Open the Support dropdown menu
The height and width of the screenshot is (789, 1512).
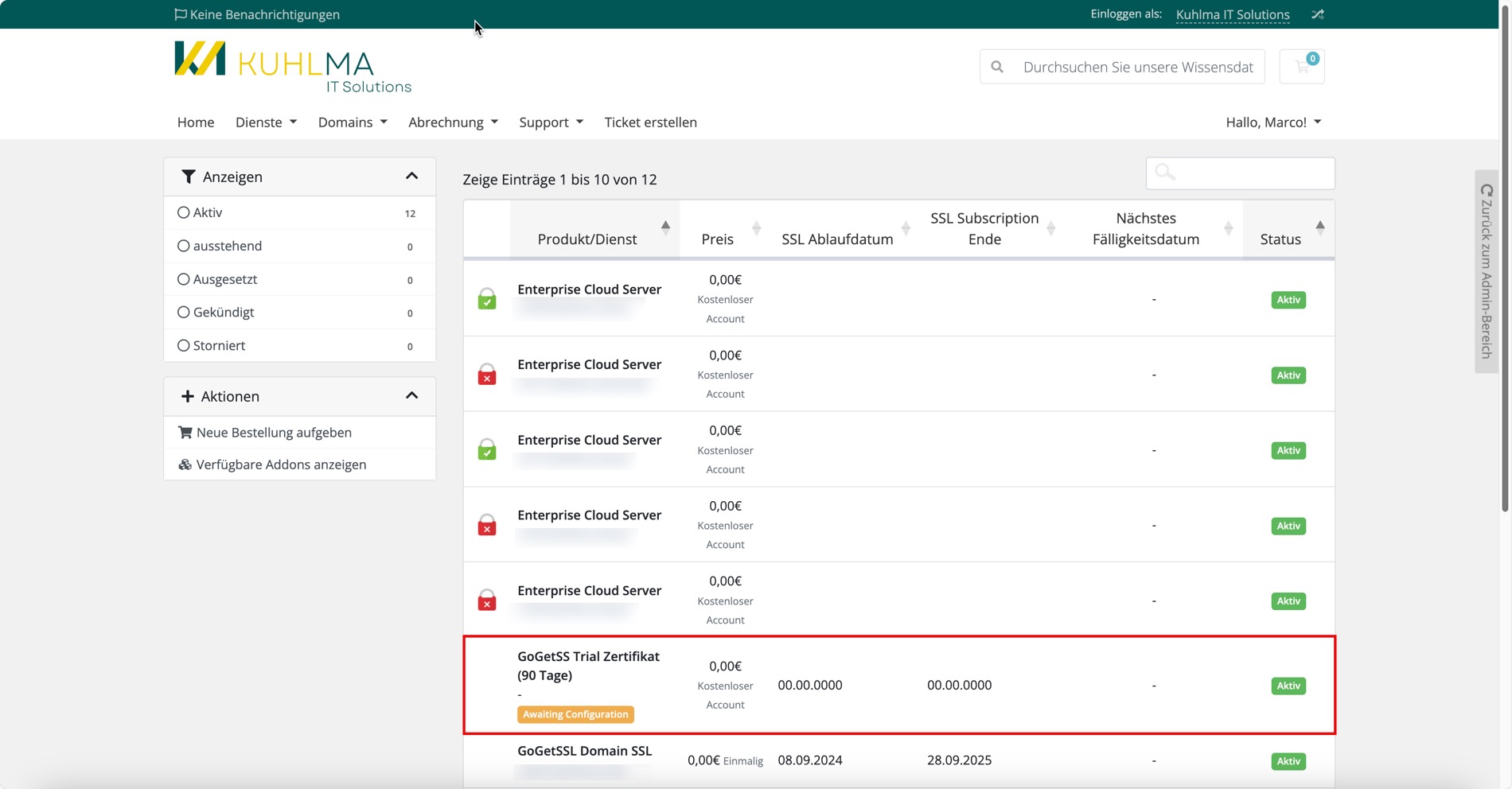[551, 122]
